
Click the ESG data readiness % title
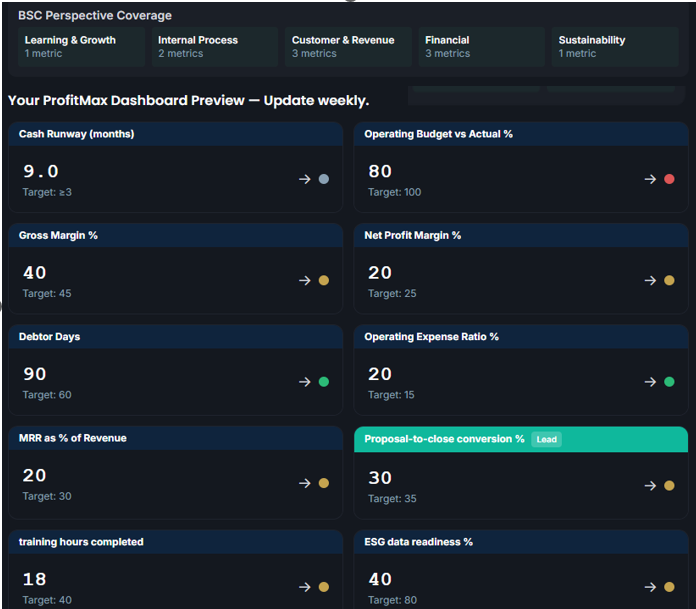[419, 542]
